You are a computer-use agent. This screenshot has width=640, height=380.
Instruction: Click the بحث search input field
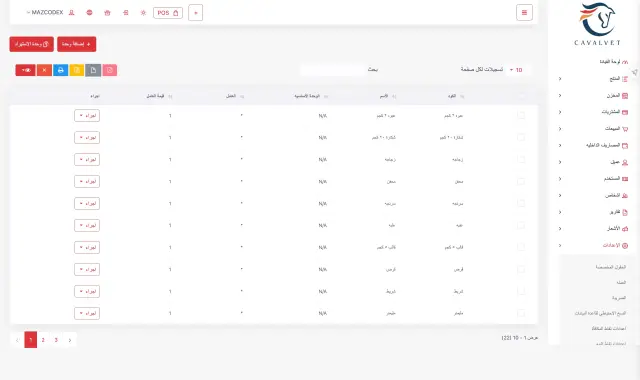click(333, 70)
